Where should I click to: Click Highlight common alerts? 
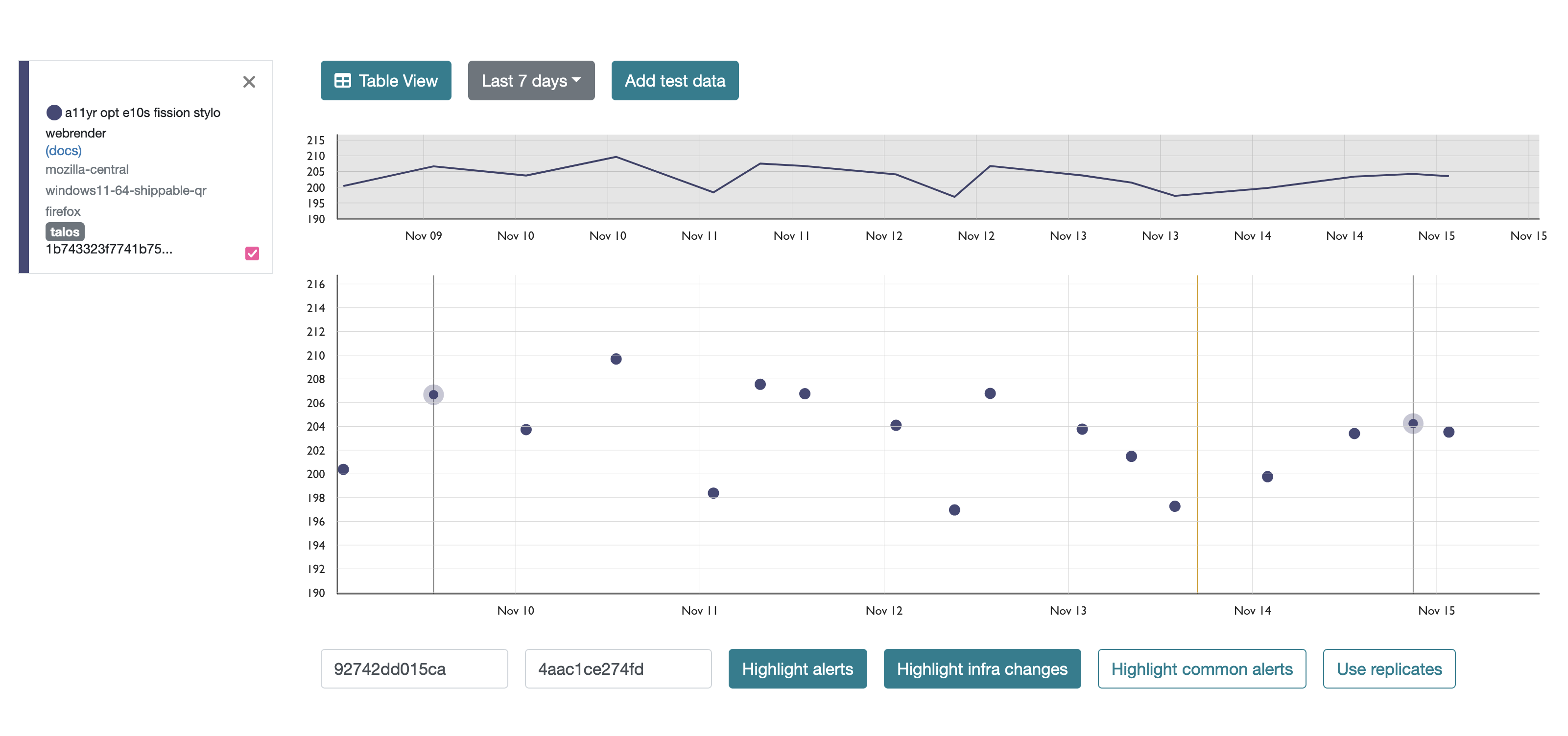coord(1202,668)
